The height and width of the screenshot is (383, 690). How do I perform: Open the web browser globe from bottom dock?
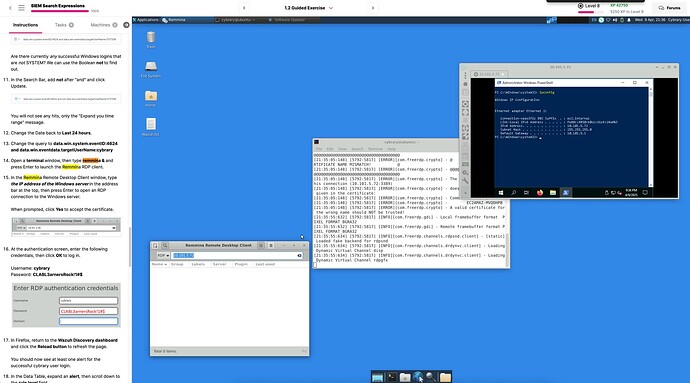(418, 377)
